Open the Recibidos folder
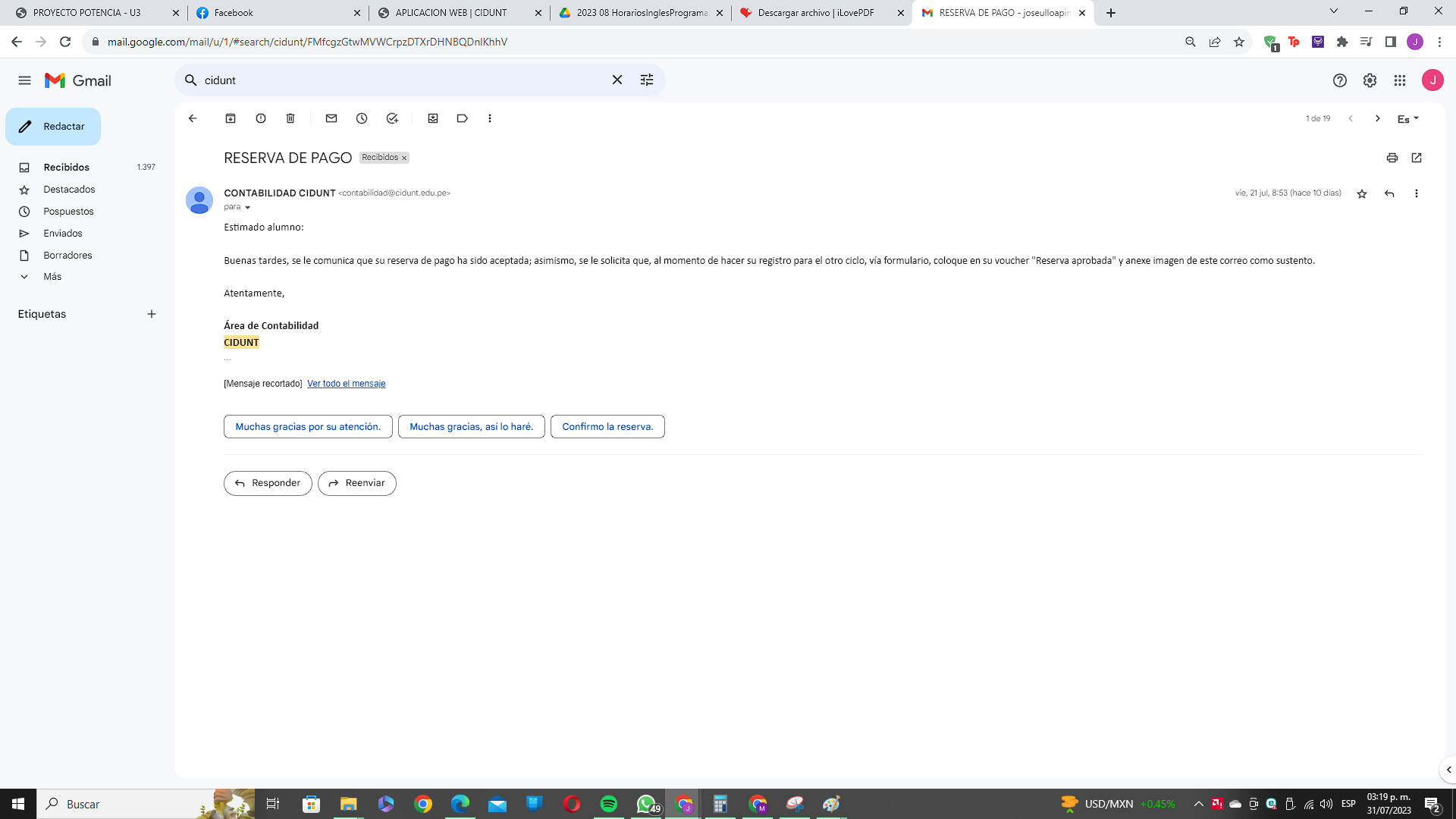The height and width of the screenshot is (819, 1456). [x=66, y=167]
